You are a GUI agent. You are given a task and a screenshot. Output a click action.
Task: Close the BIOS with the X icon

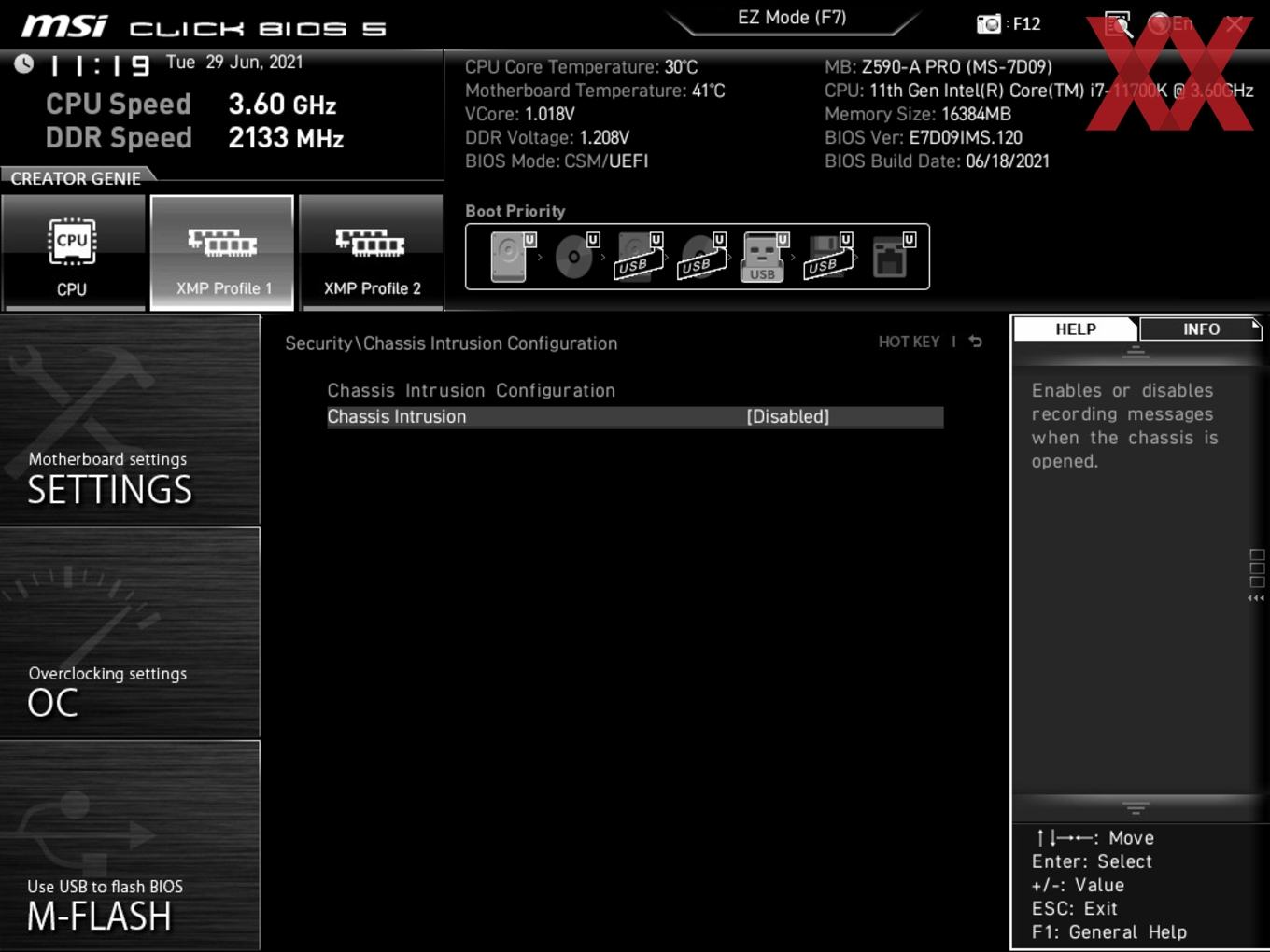[x=1235, y=24]
